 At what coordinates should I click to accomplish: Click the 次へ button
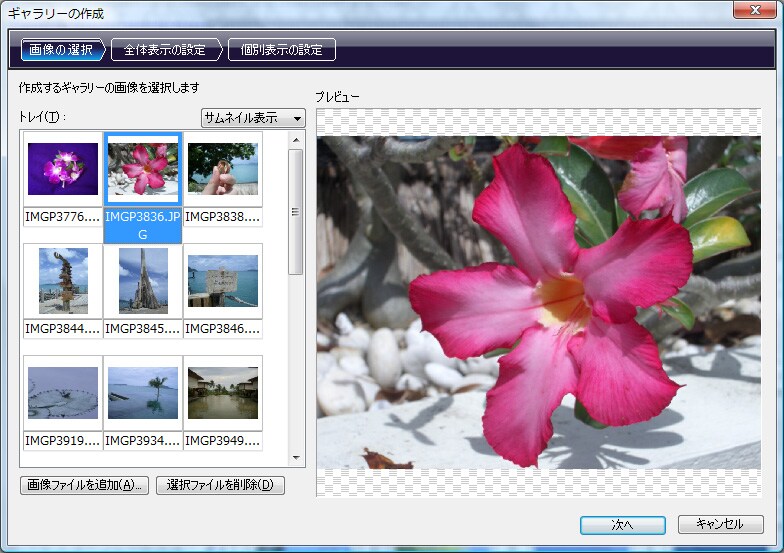622,524
